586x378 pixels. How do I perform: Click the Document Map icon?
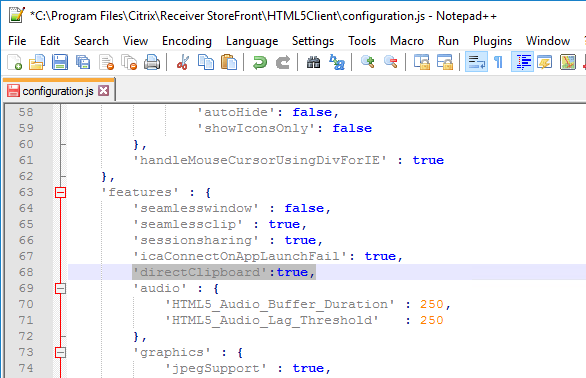[x=568, y=62]
